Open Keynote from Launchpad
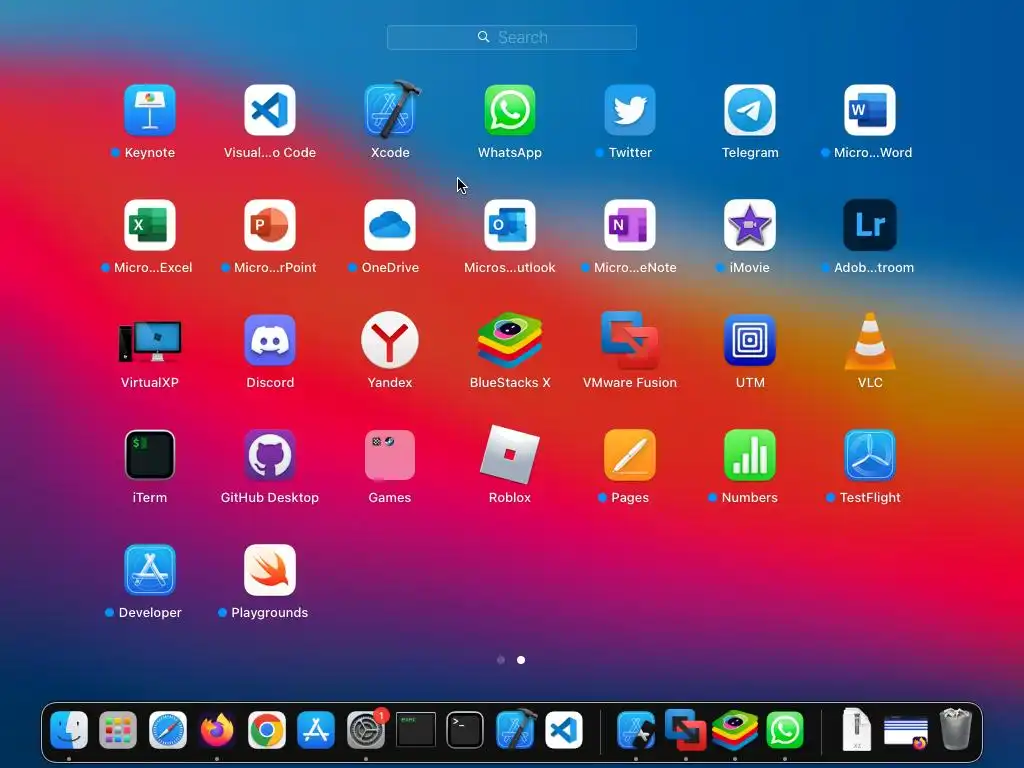 pos(150,110)
